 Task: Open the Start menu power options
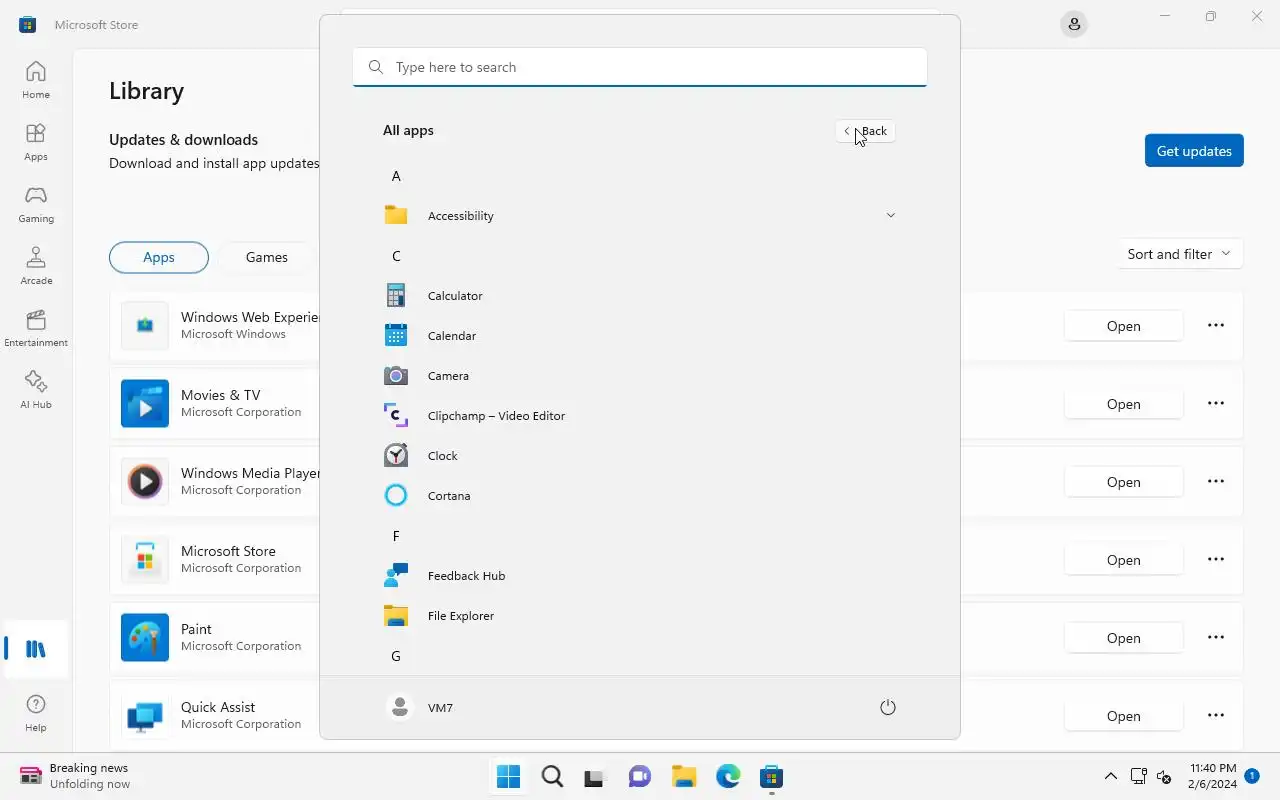(x=887, y=707)
